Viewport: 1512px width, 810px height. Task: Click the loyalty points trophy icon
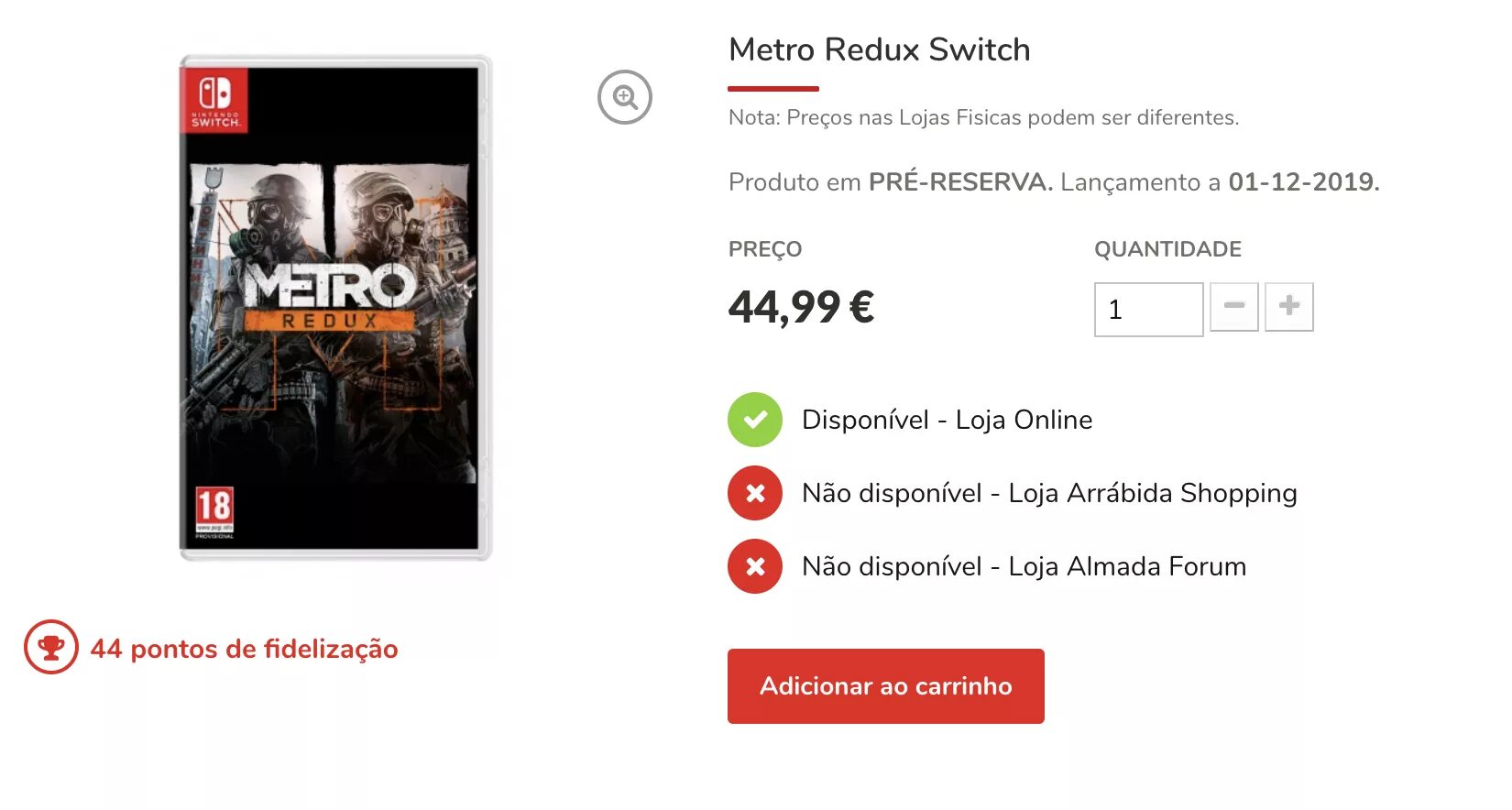coord(51,647)
